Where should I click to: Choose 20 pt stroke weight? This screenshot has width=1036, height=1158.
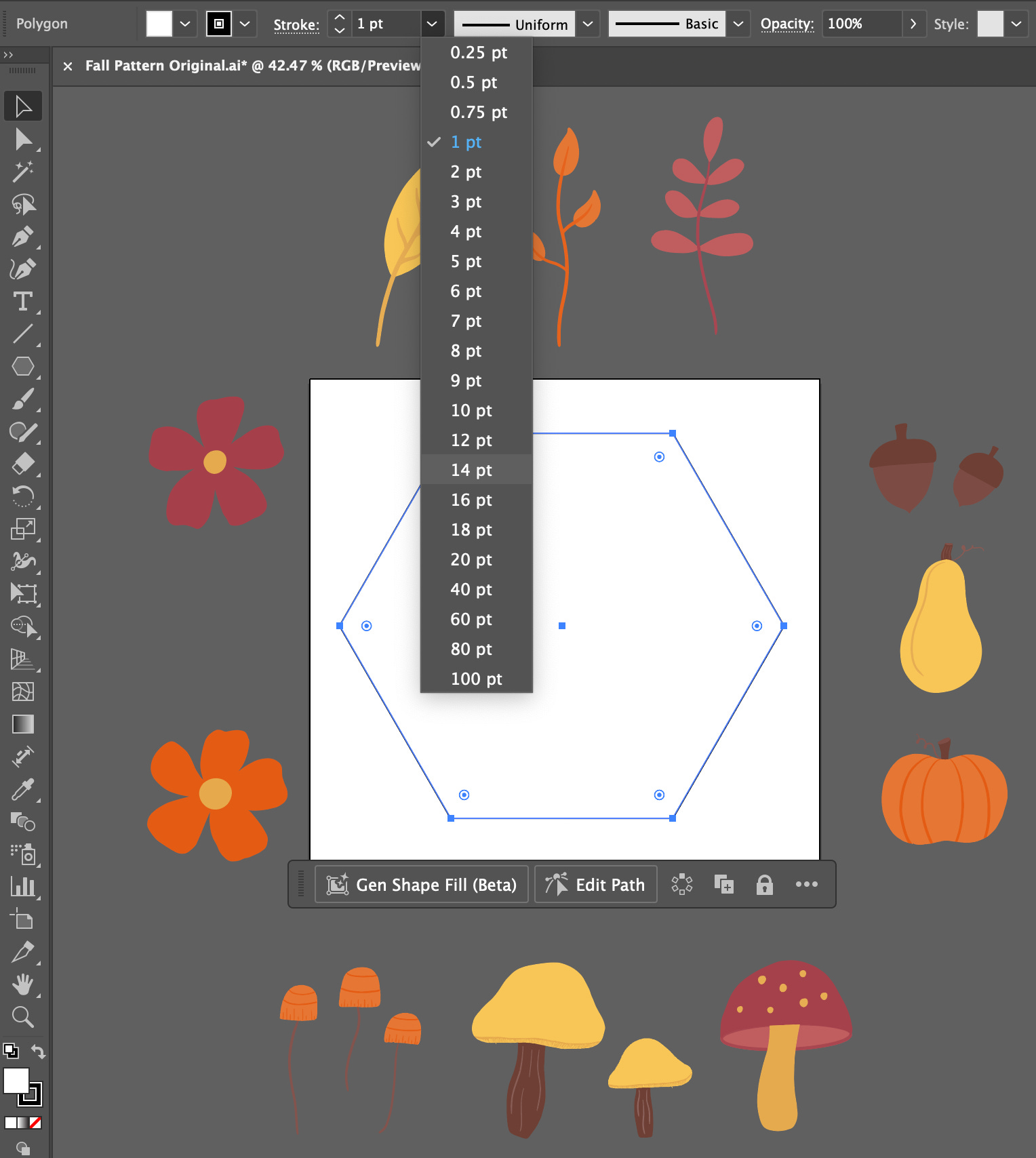(477, 559)
